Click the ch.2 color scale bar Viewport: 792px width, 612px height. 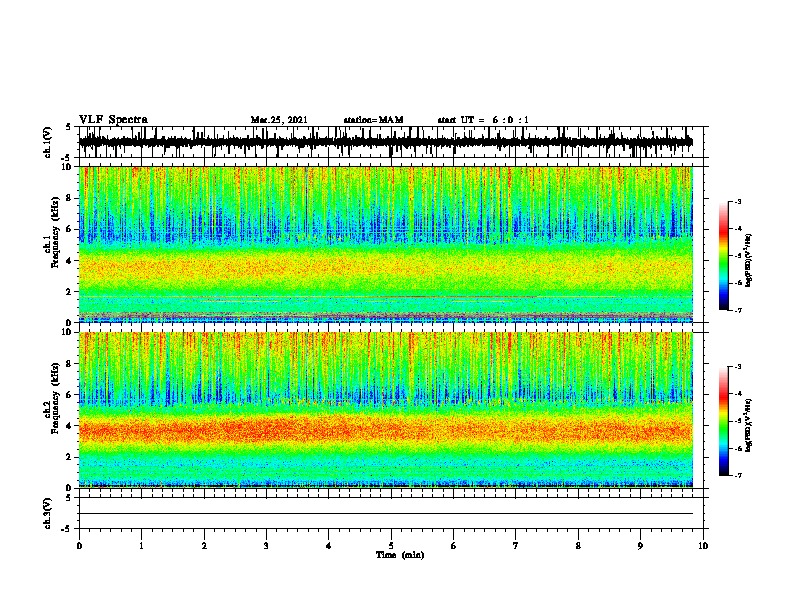[723, 421]
